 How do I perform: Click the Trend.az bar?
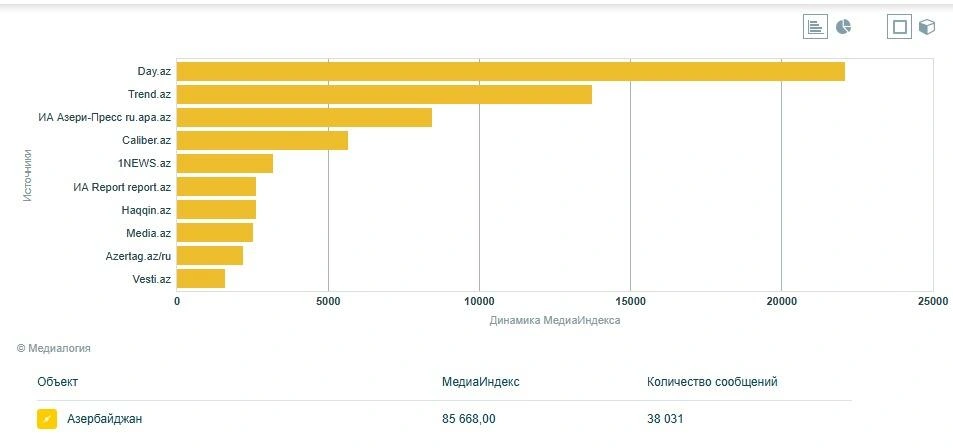385,94
